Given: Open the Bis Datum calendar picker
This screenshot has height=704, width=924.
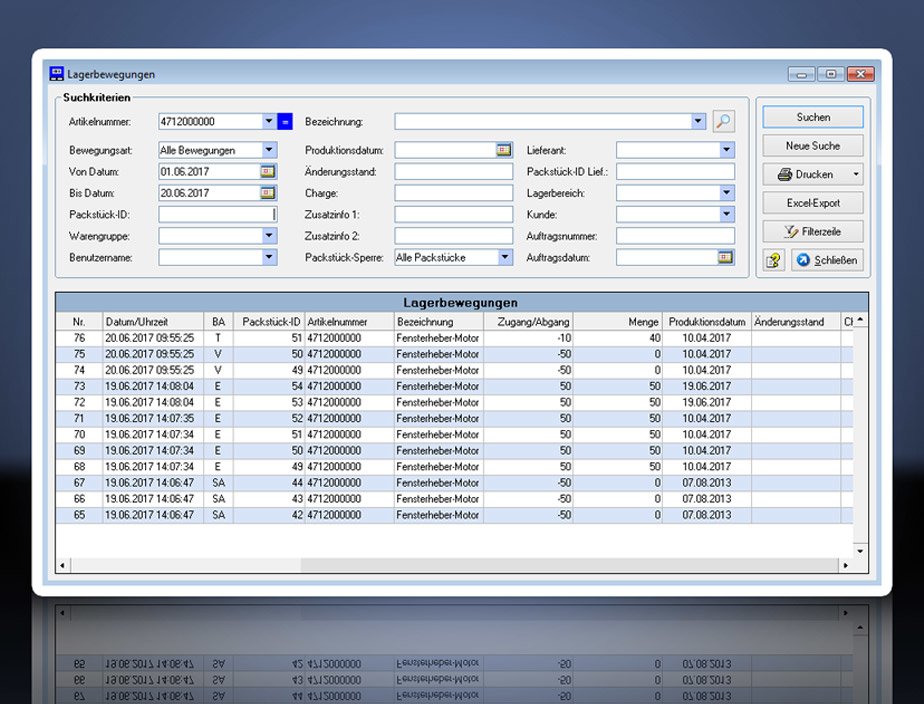Looking at the screenshot, I should tap(268, 193).
